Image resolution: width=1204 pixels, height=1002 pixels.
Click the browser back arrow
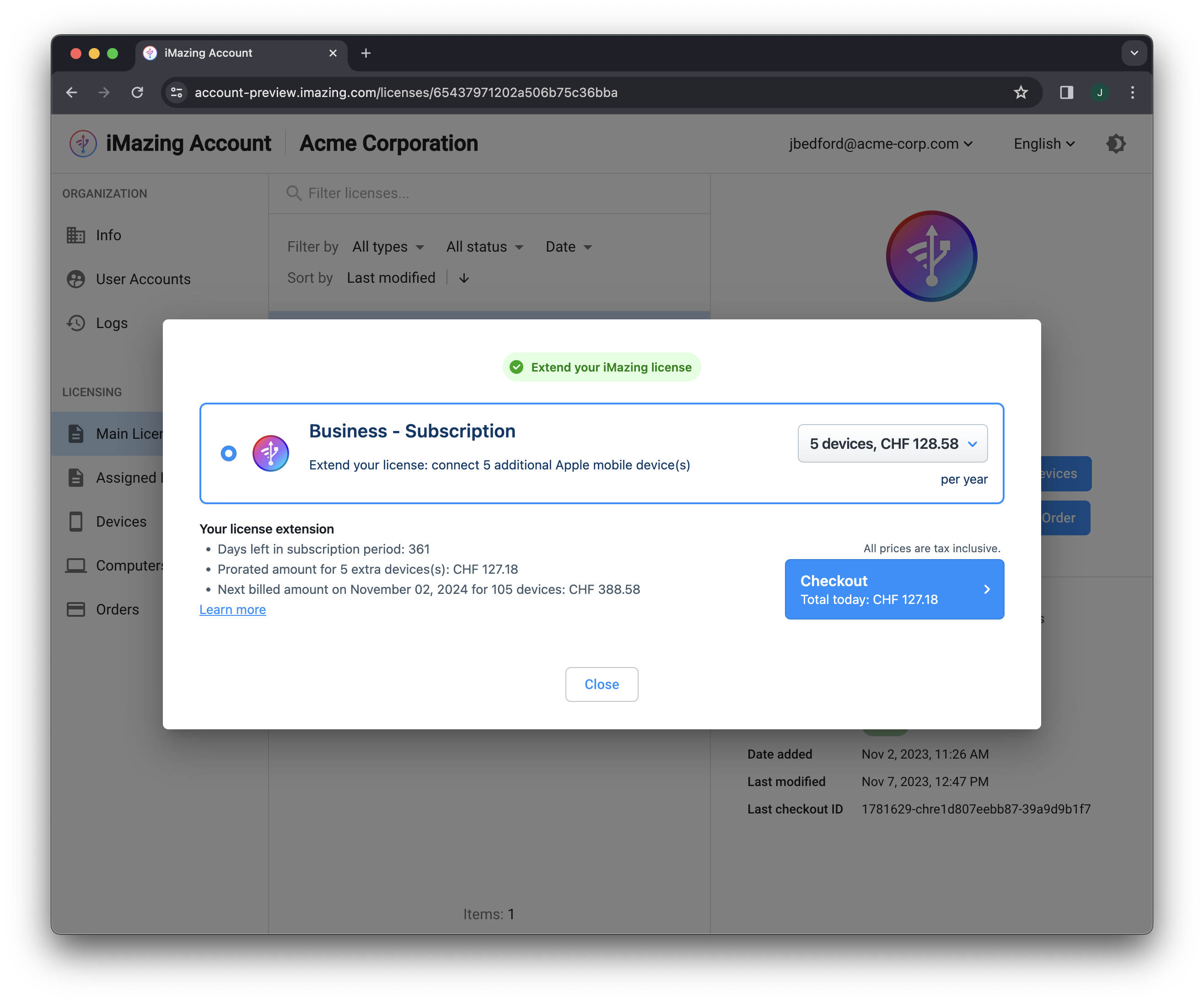[x=72, y=92]
